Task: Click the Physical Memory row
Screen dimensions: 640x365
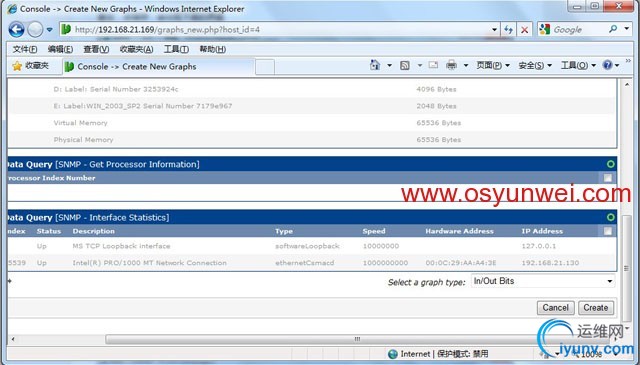Action: pyautogui.click(x=312, y=140)
